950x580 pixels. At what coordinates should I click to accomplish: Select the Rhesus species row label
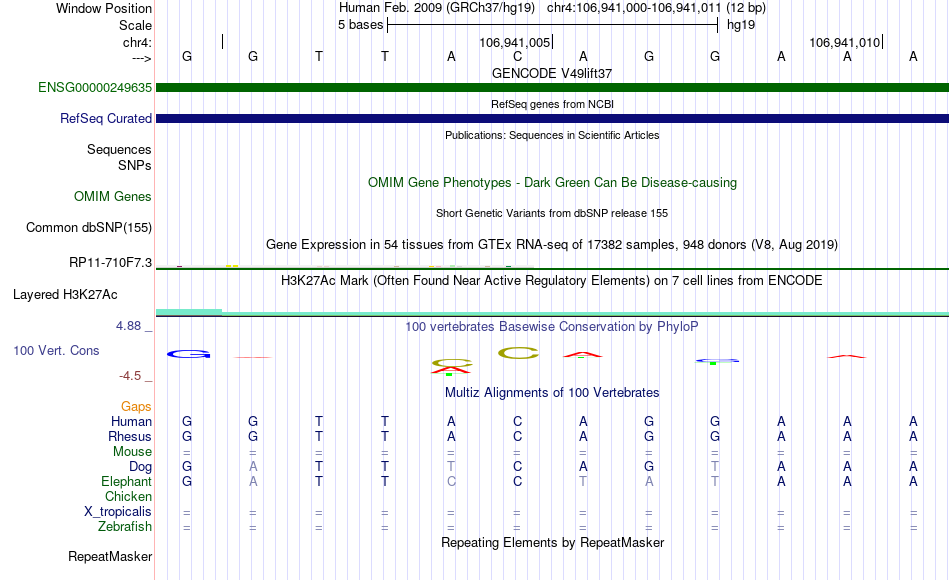click(x=130, y=436)
